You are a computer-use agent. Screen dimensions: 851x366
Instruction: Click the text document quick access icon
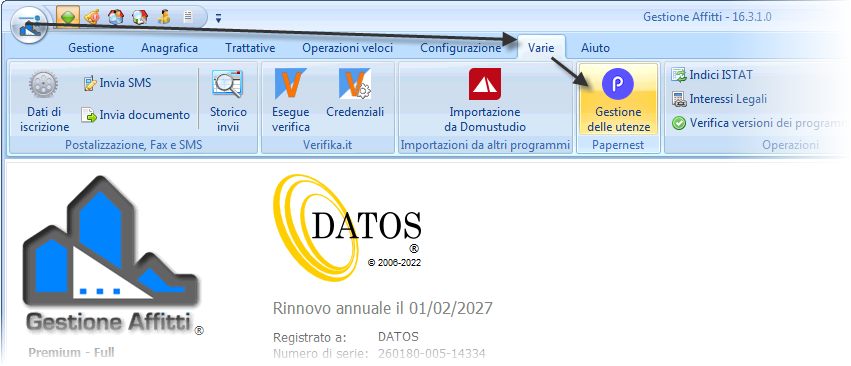coord(188,17)
